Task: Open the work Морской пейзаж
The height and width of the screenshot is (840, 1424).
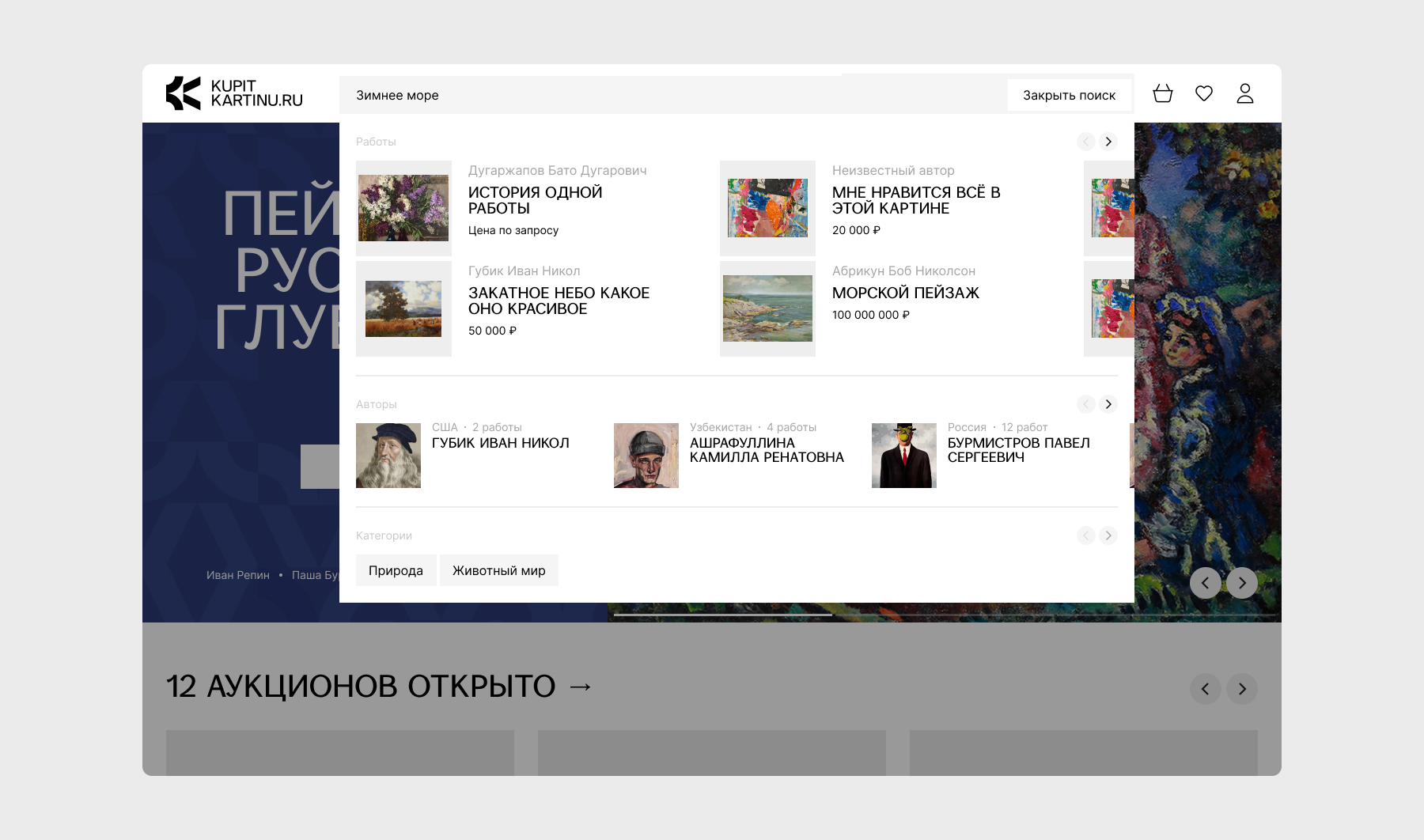Action: pos(906,293)
